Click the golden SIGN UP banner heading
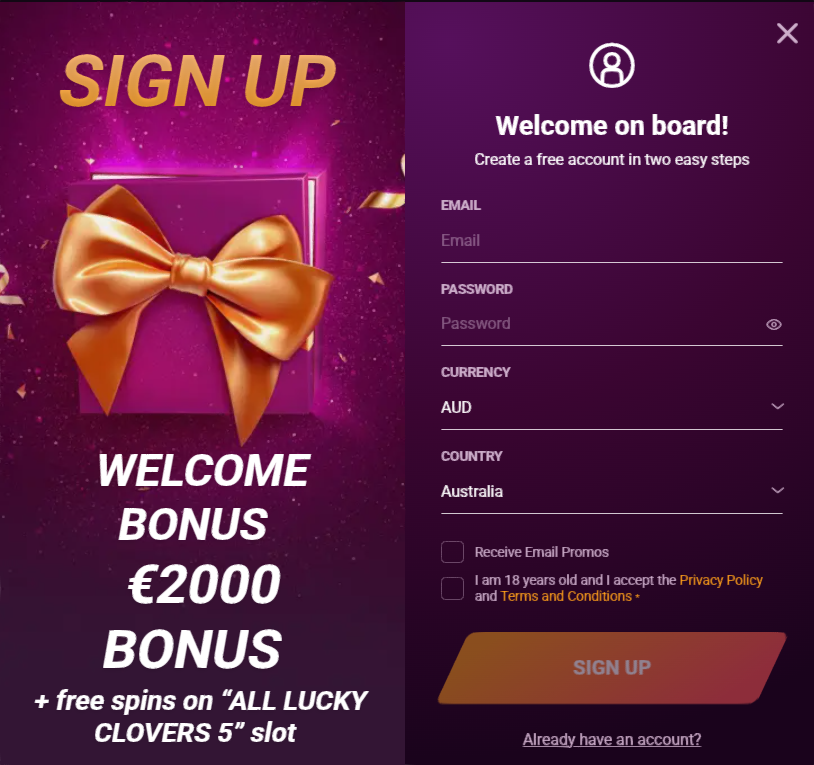The image size is (814, 765). point(198,80)
